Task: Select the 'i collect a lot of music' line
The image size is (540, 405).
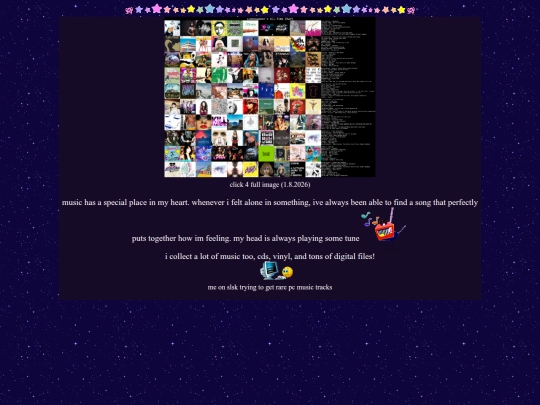Action: (270, 256)
